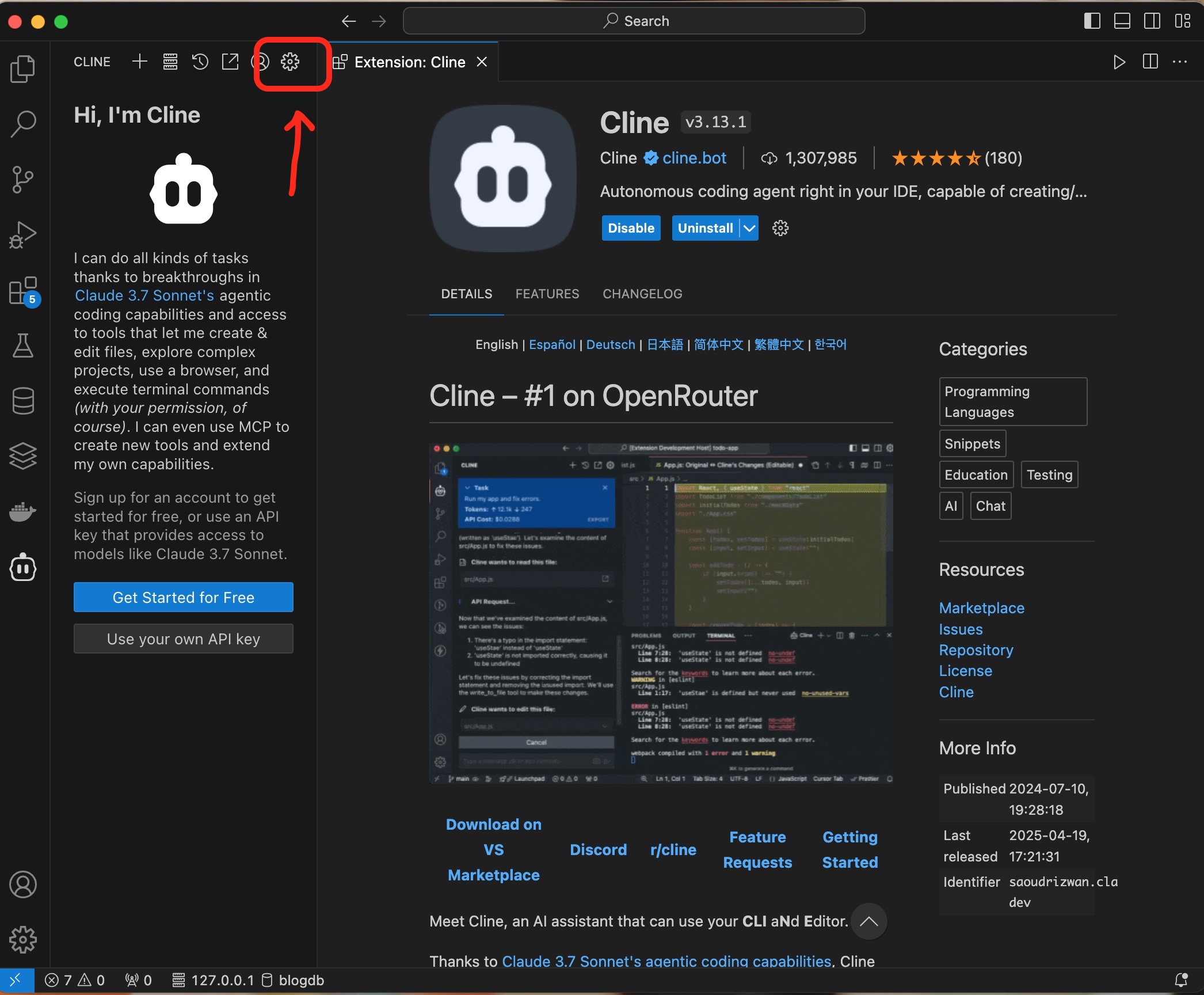Disable the Cline extension
This screenshot has height=995, width=1204.
point(631,228)
